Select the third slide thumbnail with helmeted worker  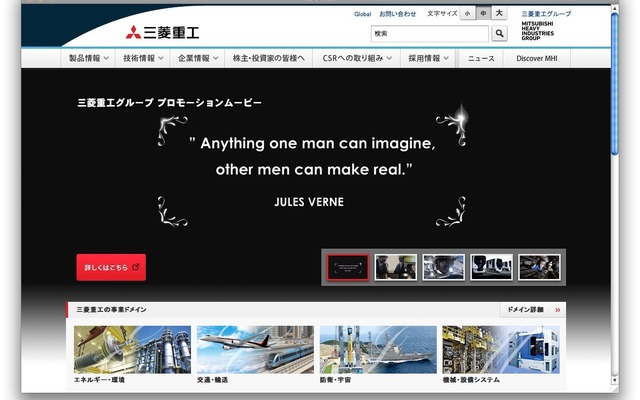click(443, 267)
